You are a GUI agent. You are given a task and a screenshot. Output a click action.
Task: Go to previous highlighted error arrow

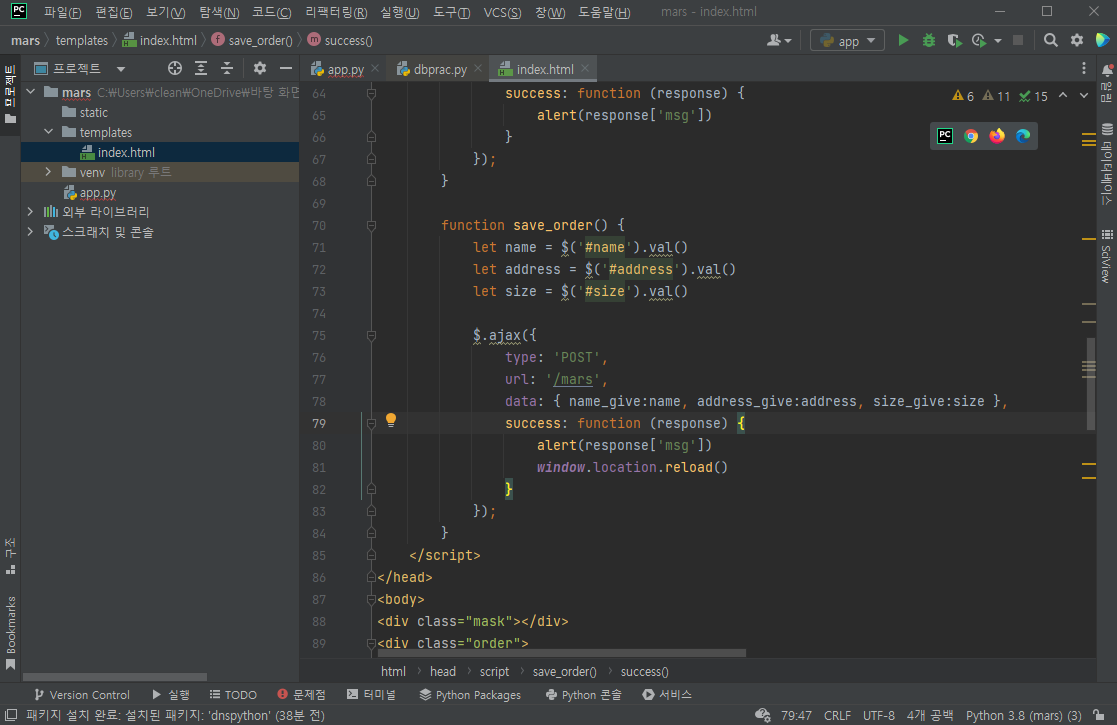[x=1063, y=95]
